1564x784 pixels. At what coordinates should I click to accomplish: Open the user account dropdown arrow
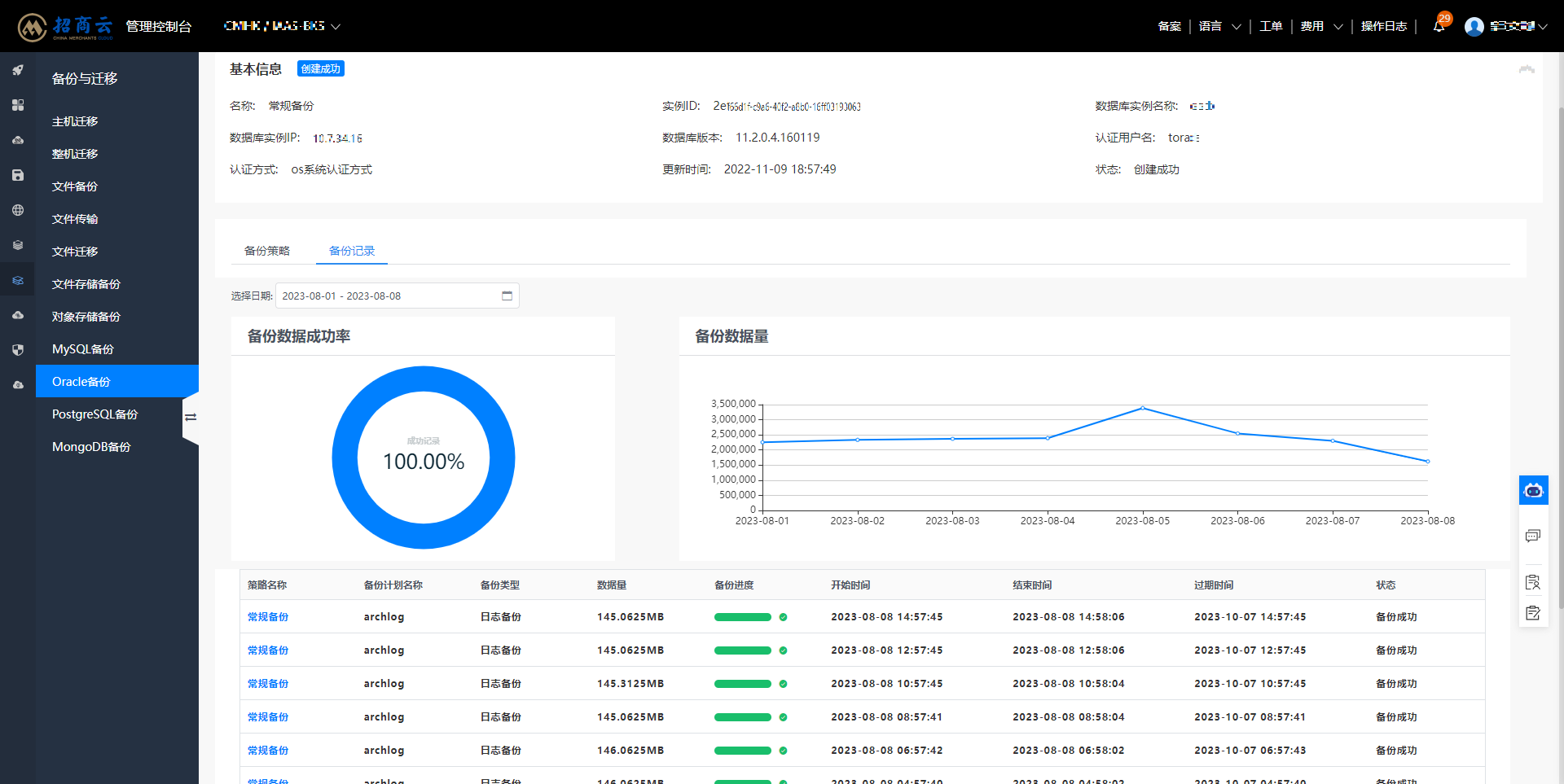point(1543,26)
